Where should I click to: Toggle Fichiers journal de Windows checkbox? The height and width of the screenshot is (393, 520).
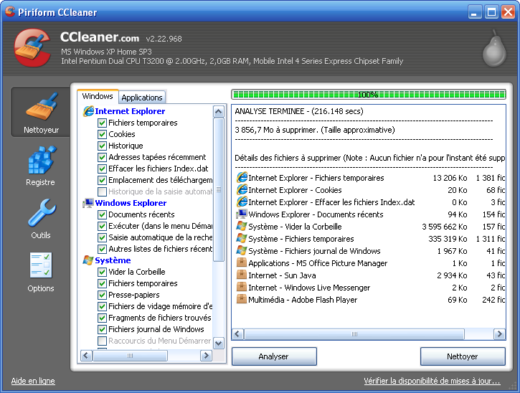[102, 329]
